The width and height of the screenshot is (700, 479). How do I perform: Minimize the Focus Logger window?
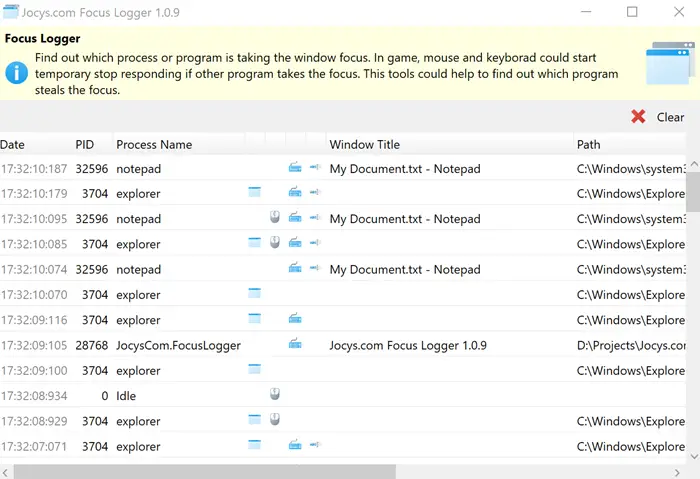(586, 12)
